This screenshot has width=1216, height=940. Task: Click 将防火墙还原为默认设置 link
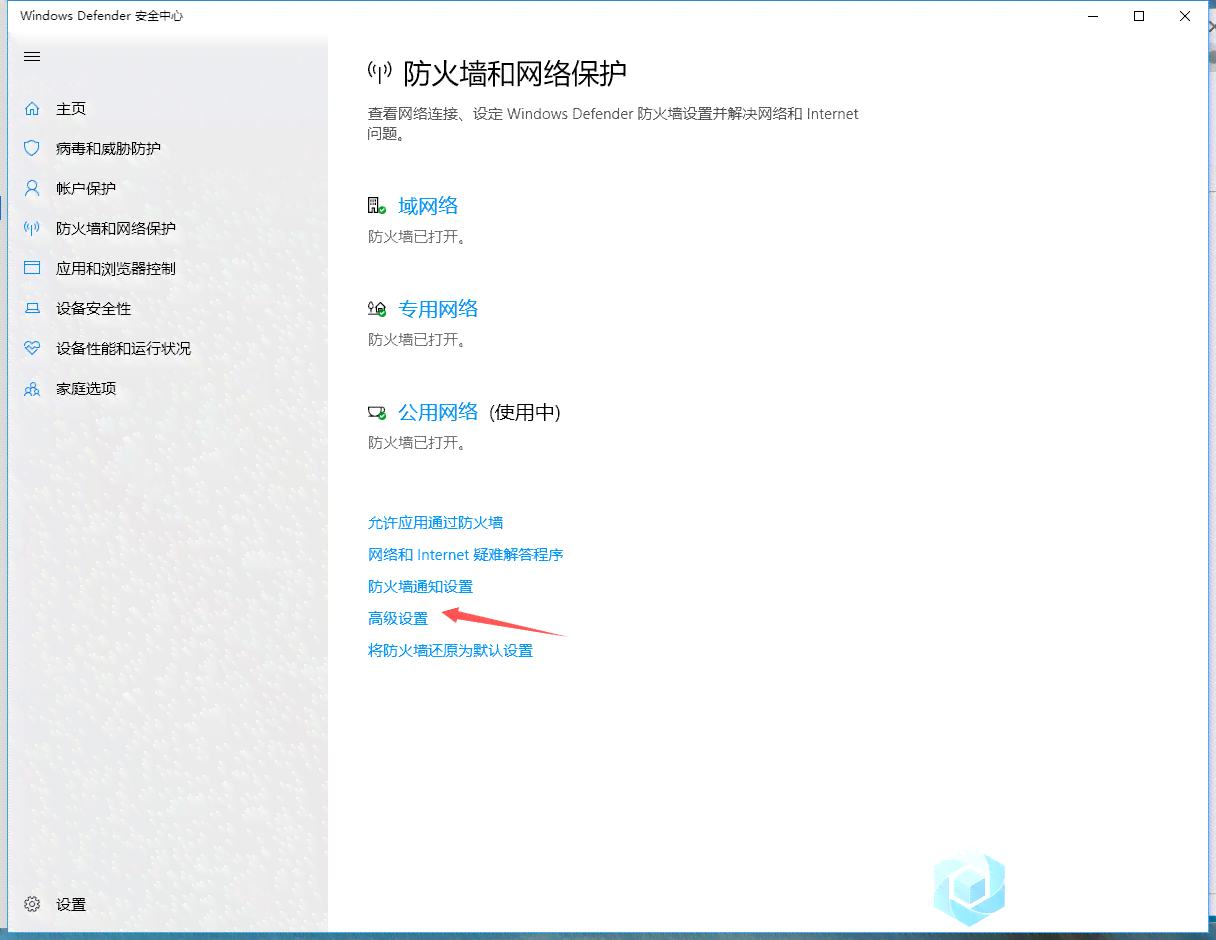click(x=450, y=650)
